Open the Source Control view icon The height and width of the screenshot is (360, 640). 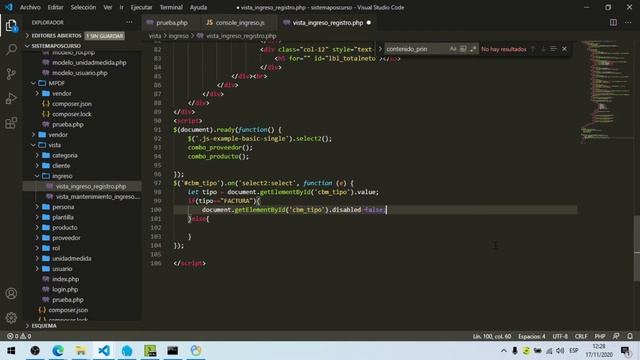[11, 74]
